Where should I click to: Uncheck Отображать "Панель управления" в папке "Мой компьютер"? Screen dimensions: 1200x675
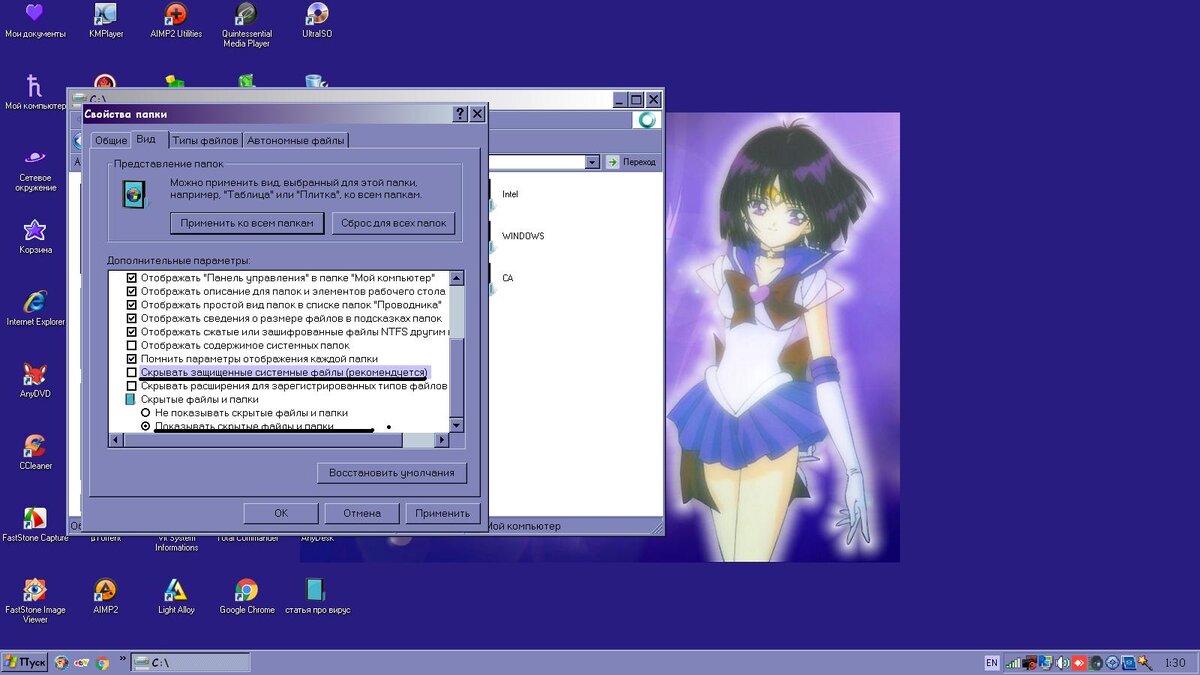pyautogui.click(x=131, y=277)
